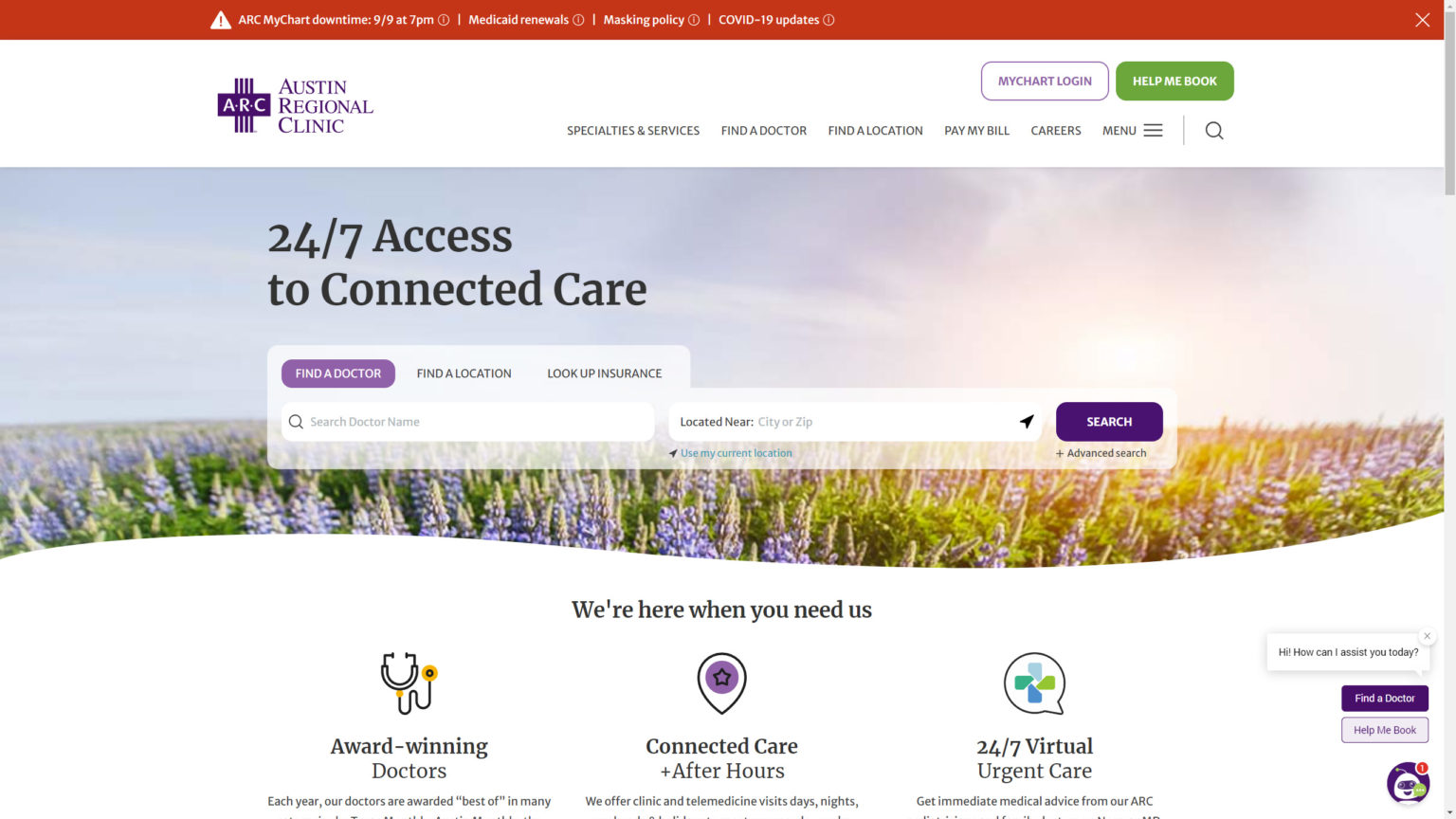Image resolution: width=1456 pixels, height=819 pixels.
Task: Click the stethoscope Award-winning Doctors icon
Action: (409, 683)
